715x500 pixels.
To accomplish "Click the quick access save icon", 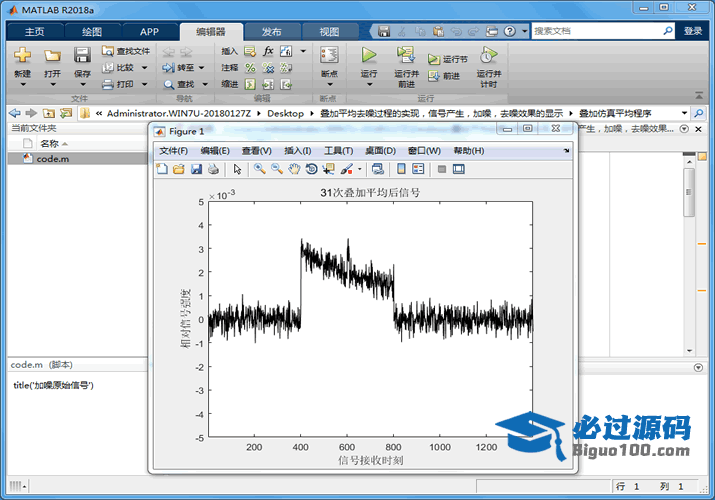I will click(384, 31).
